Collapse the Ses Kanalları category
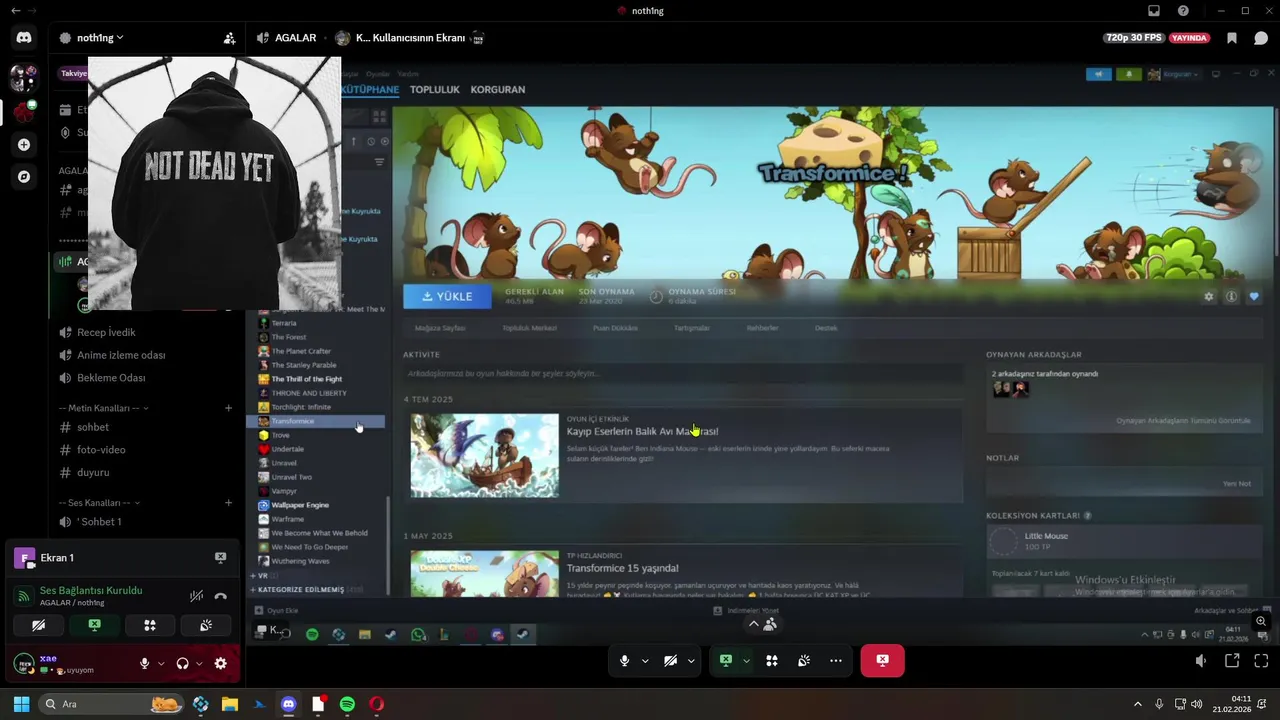The width and height of the screenshot is (1280, 720). tap(100, 503)
